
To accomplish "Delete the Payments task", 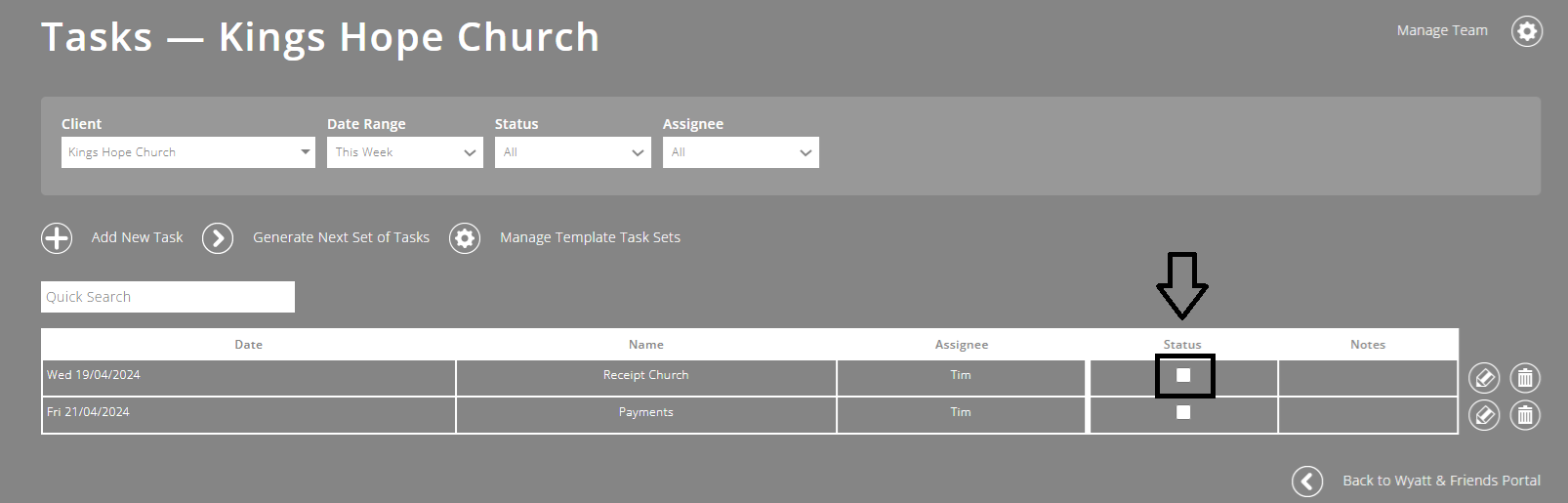I will pyautogui.click(x=1525, y=415).
